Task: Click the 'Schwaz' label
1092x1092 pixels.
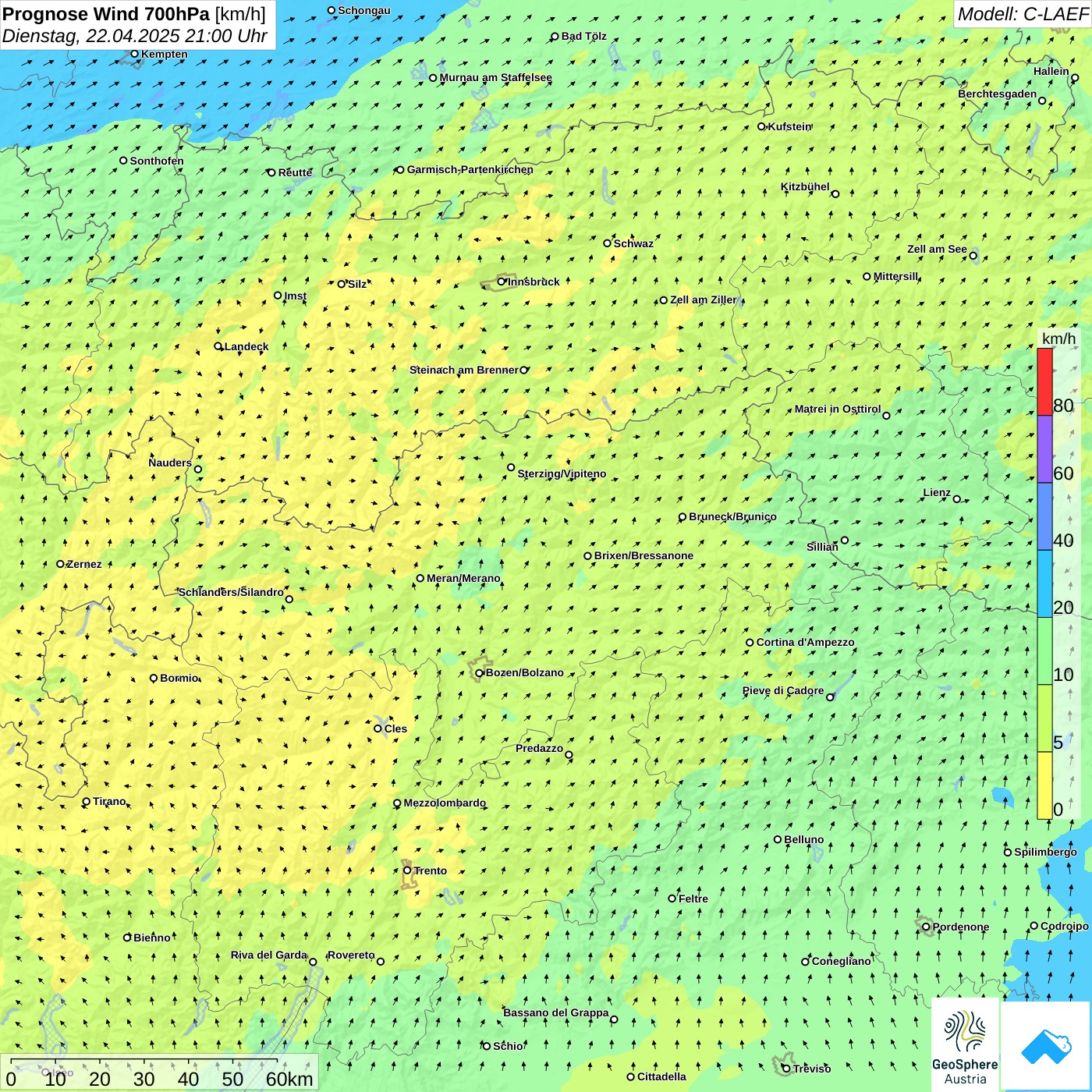Action: pyautogui.click(x=633, y=243)
